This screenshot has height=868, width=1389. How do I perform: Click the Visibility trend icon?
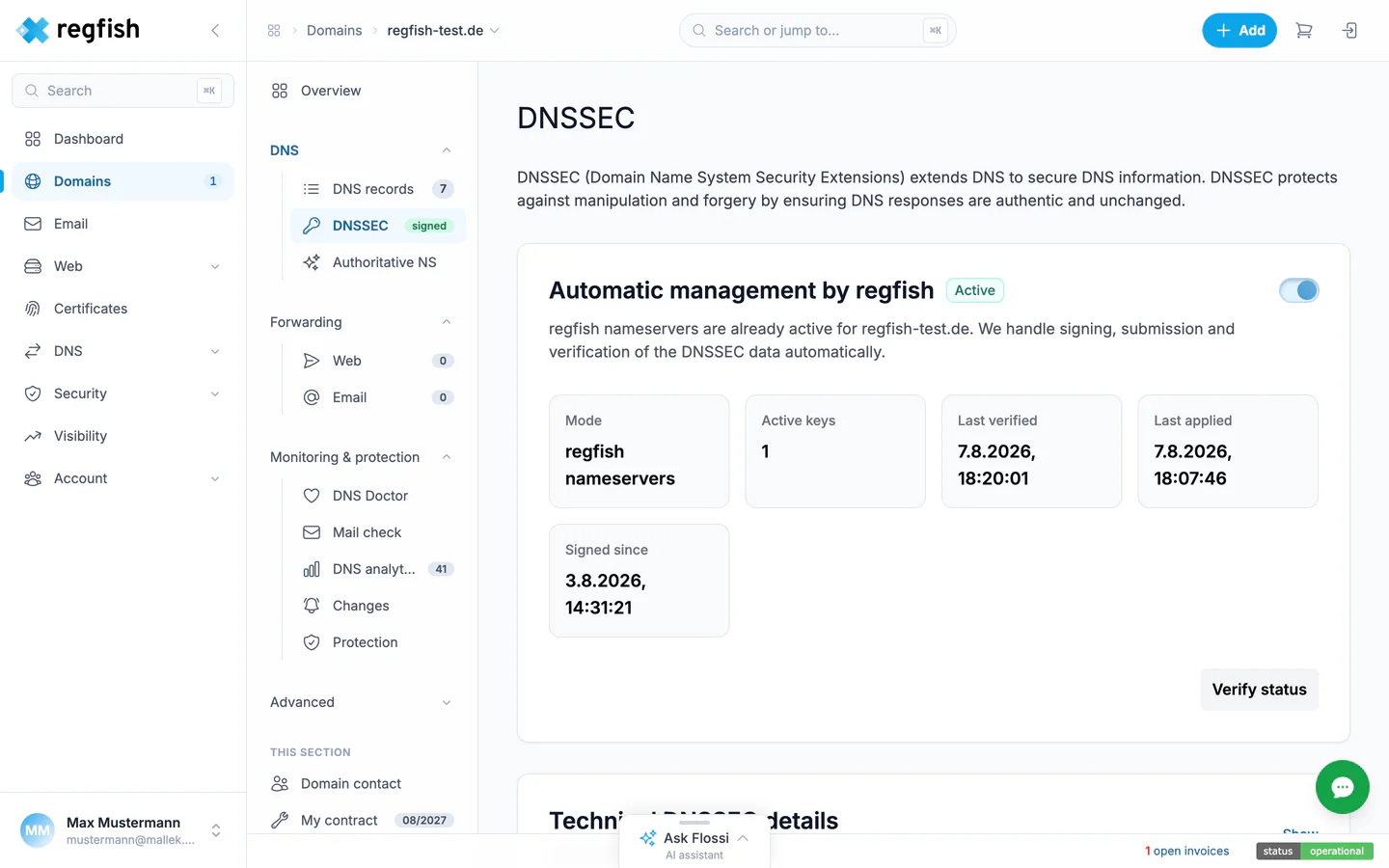click(33, 436)
